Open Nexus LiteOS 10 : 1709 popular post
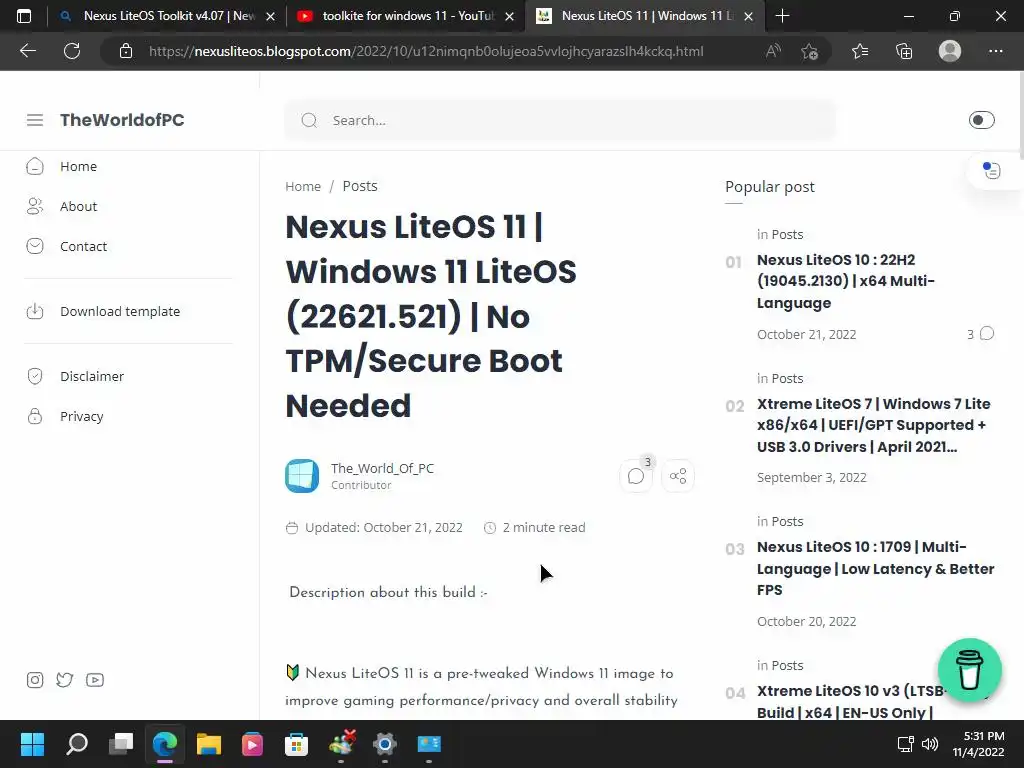This screenshot has height=768, width=1024. tap(875, 568)
